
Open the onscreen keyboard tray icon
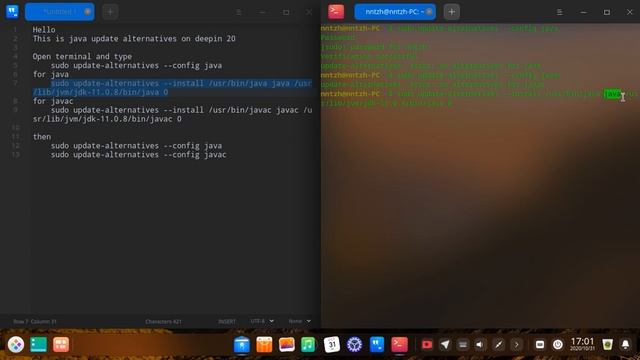(x=463, y=344)
